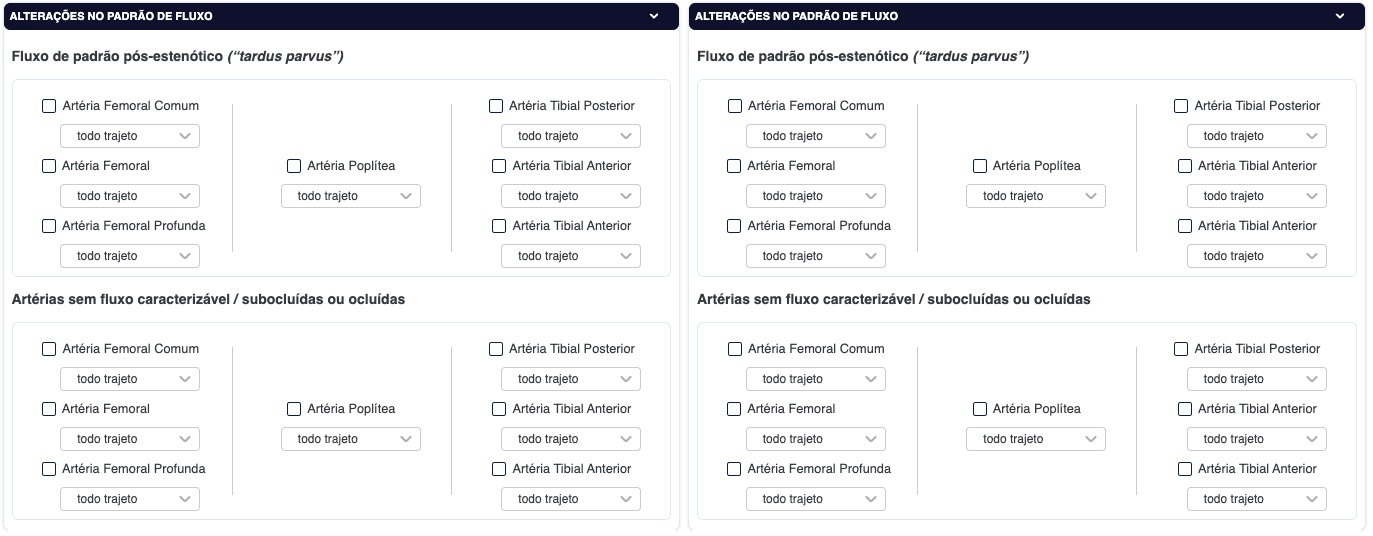Screen dimensions: 1373x536
Task: Check Artéria Femoral Profunda in right tardus parvus group
Action: 735,226
